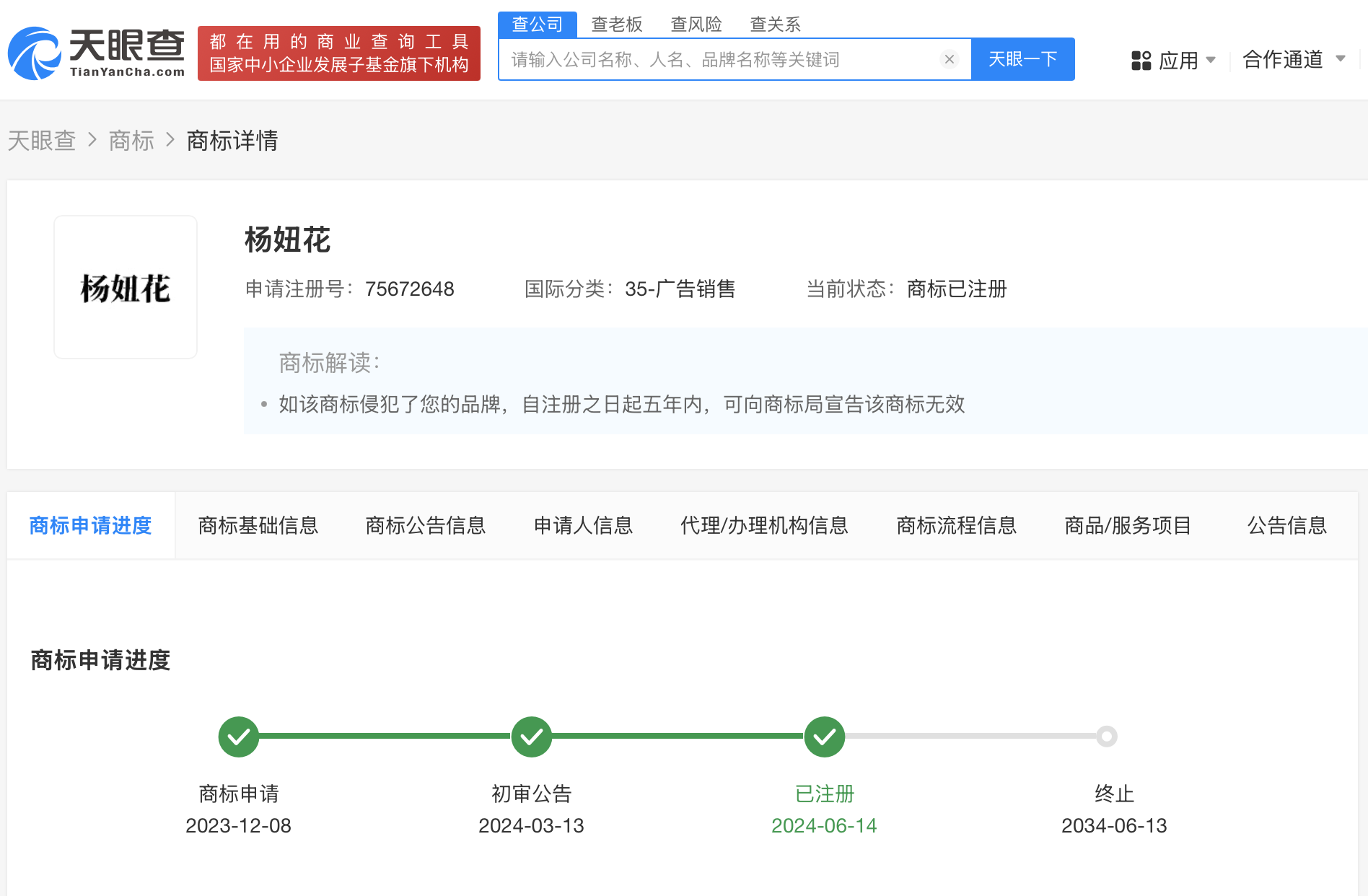The image size is (1368, 896).
Task: Click the 杨妞花 trademark image thumbnail
Action: [x=126, y=287]
